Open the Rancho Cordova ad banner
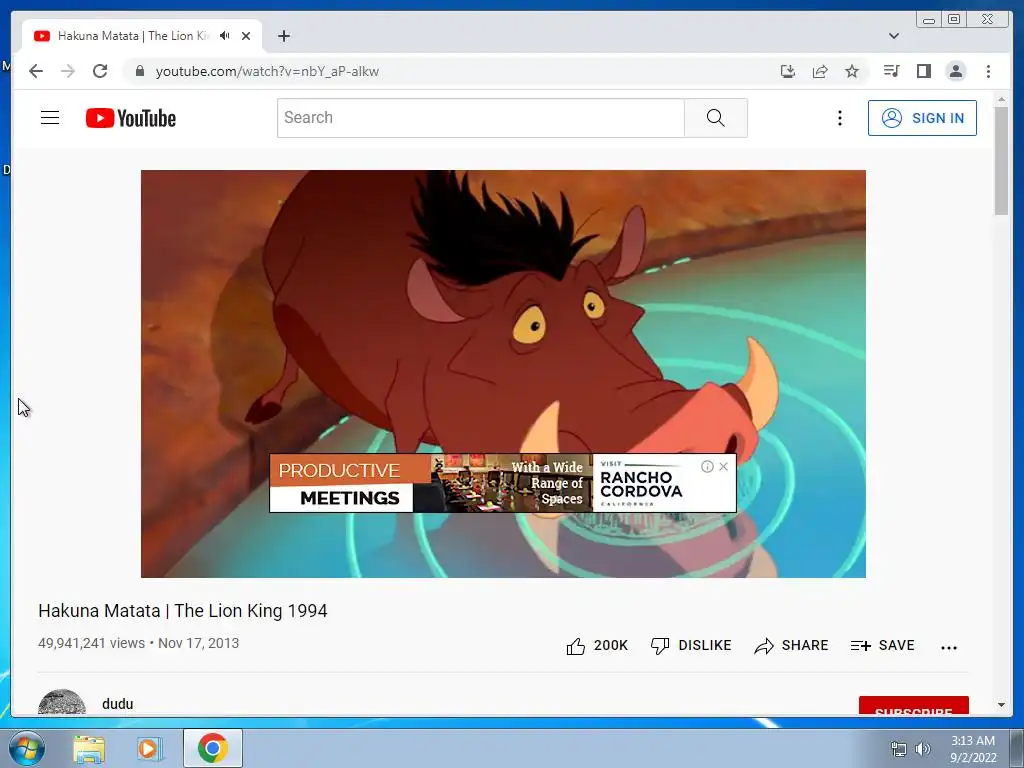Screen dimensions: 1024x768 [x=503, y=483]
